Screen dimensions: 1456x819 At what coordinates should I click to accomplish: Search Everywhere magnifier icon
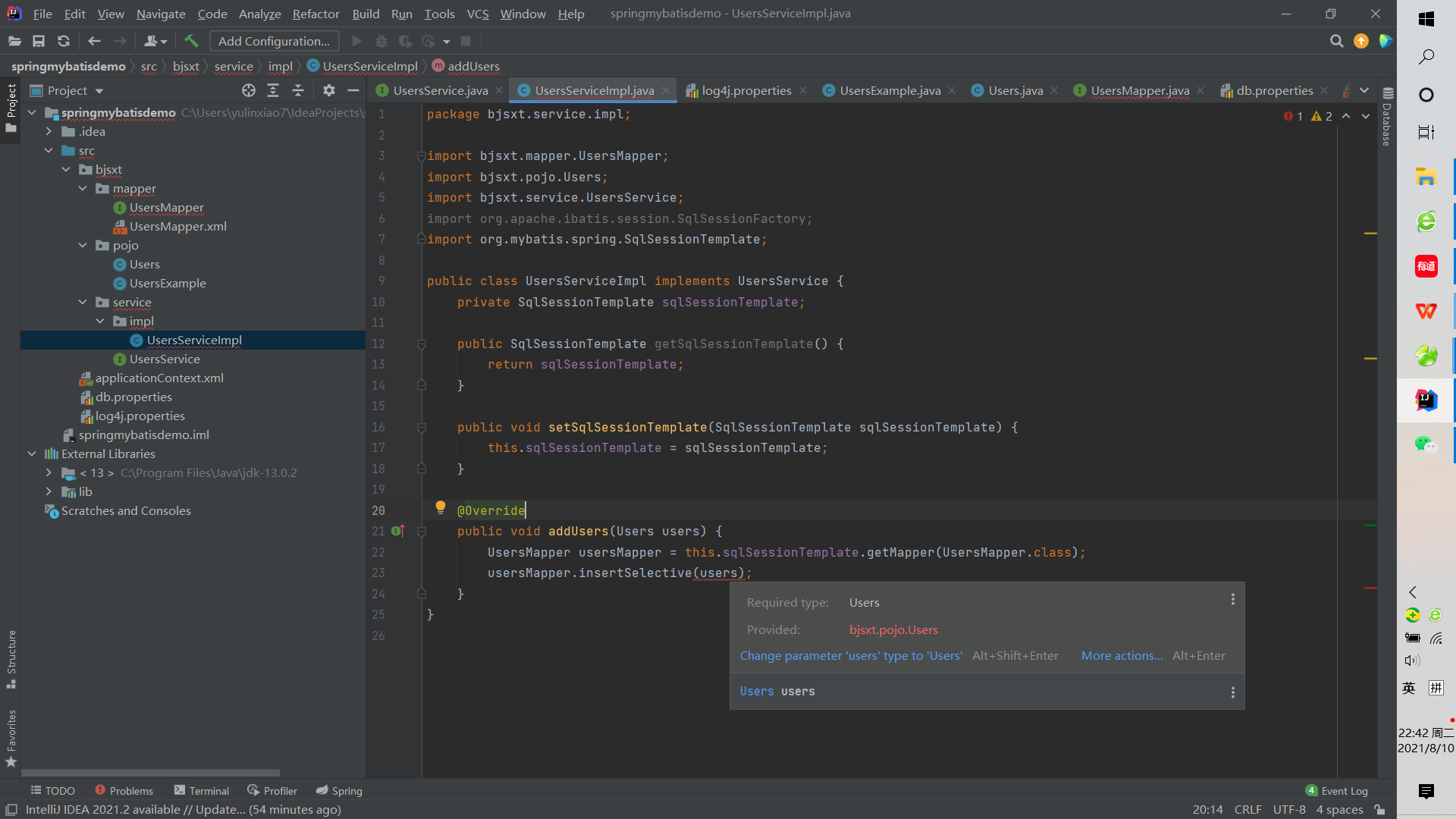pos(1336,41)
